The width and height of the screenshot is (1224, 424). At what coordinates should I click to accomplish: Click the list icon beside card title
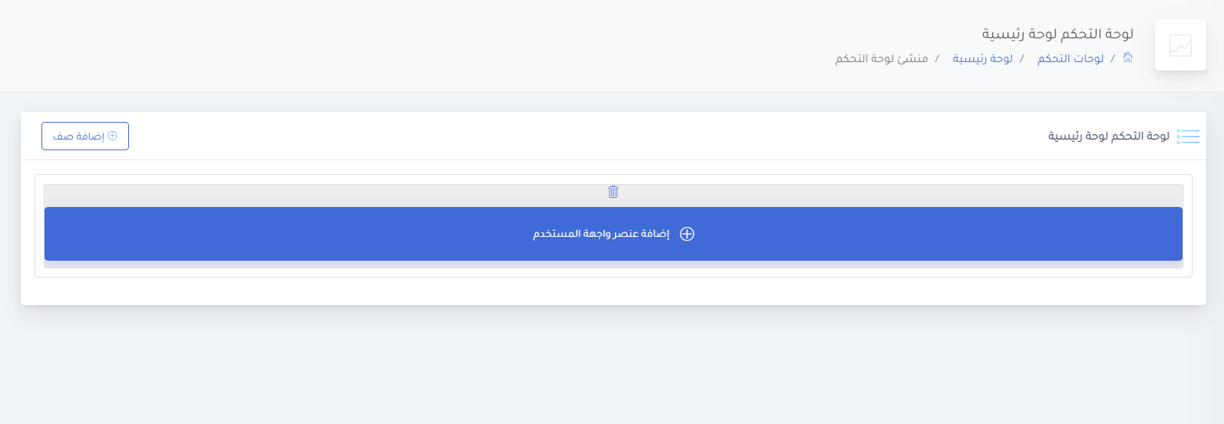pyautogui.click(x=1188, y=136)
